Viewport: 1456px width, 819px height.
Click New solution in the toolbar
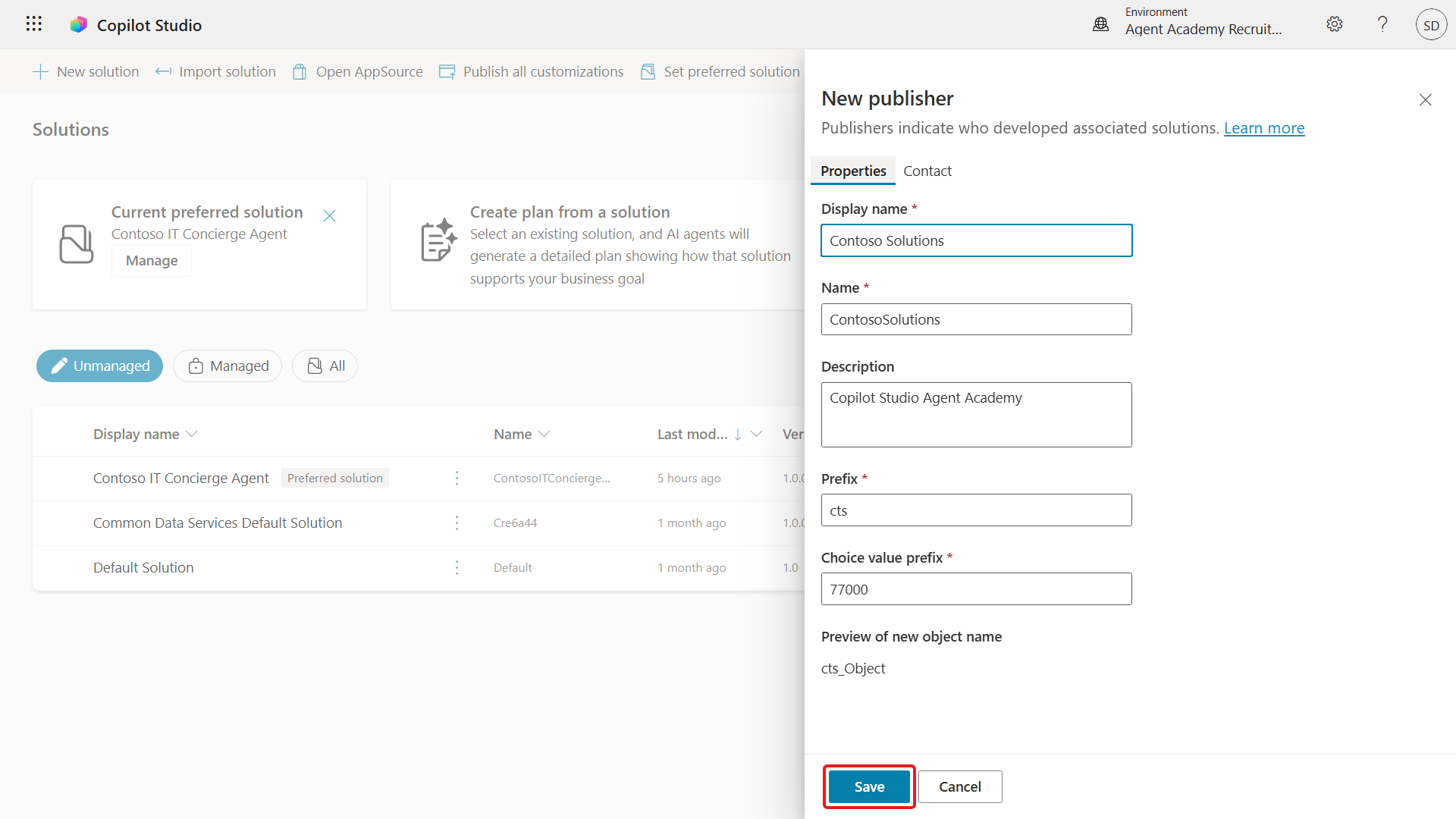pyautogui.click(x=86, y=71)
